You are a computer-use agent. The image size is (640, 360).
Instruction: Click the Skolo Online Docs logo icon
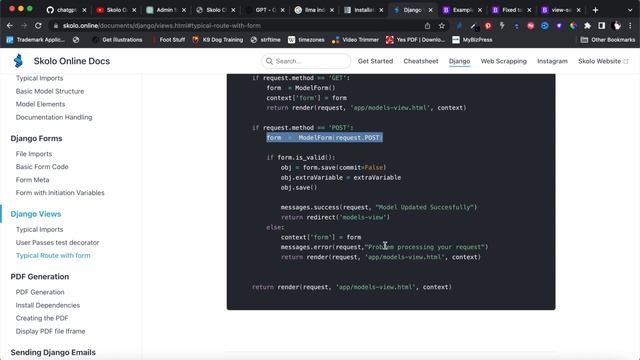click(18, 61)
